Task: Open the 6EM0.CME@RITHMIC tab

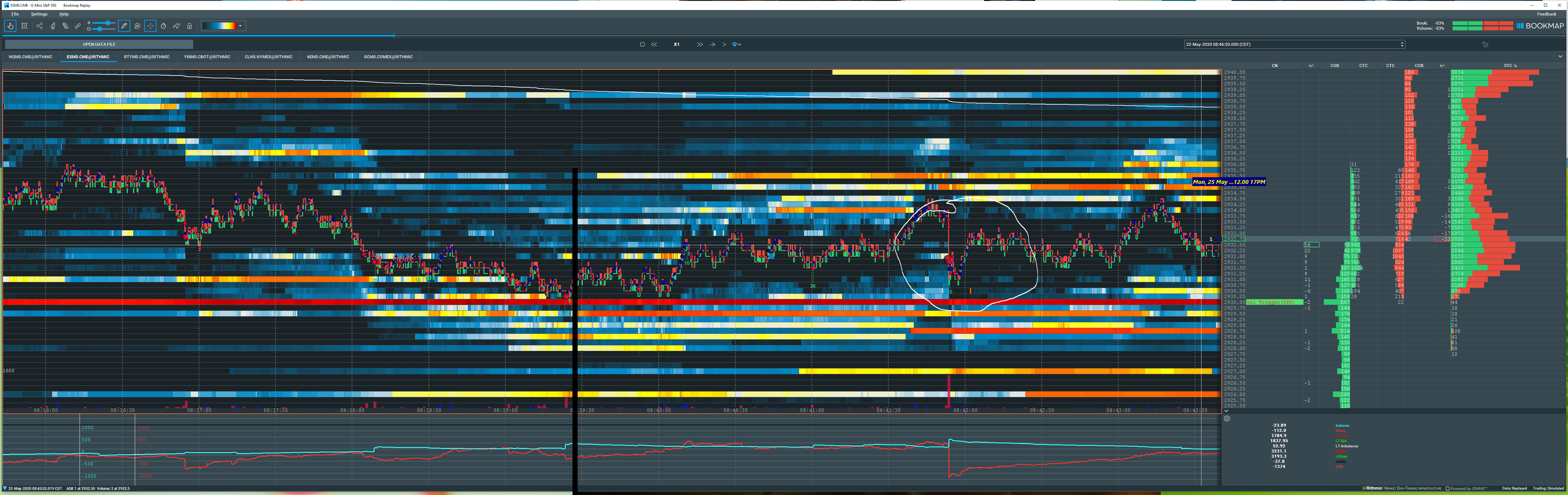Action: (x=328, y=56)
